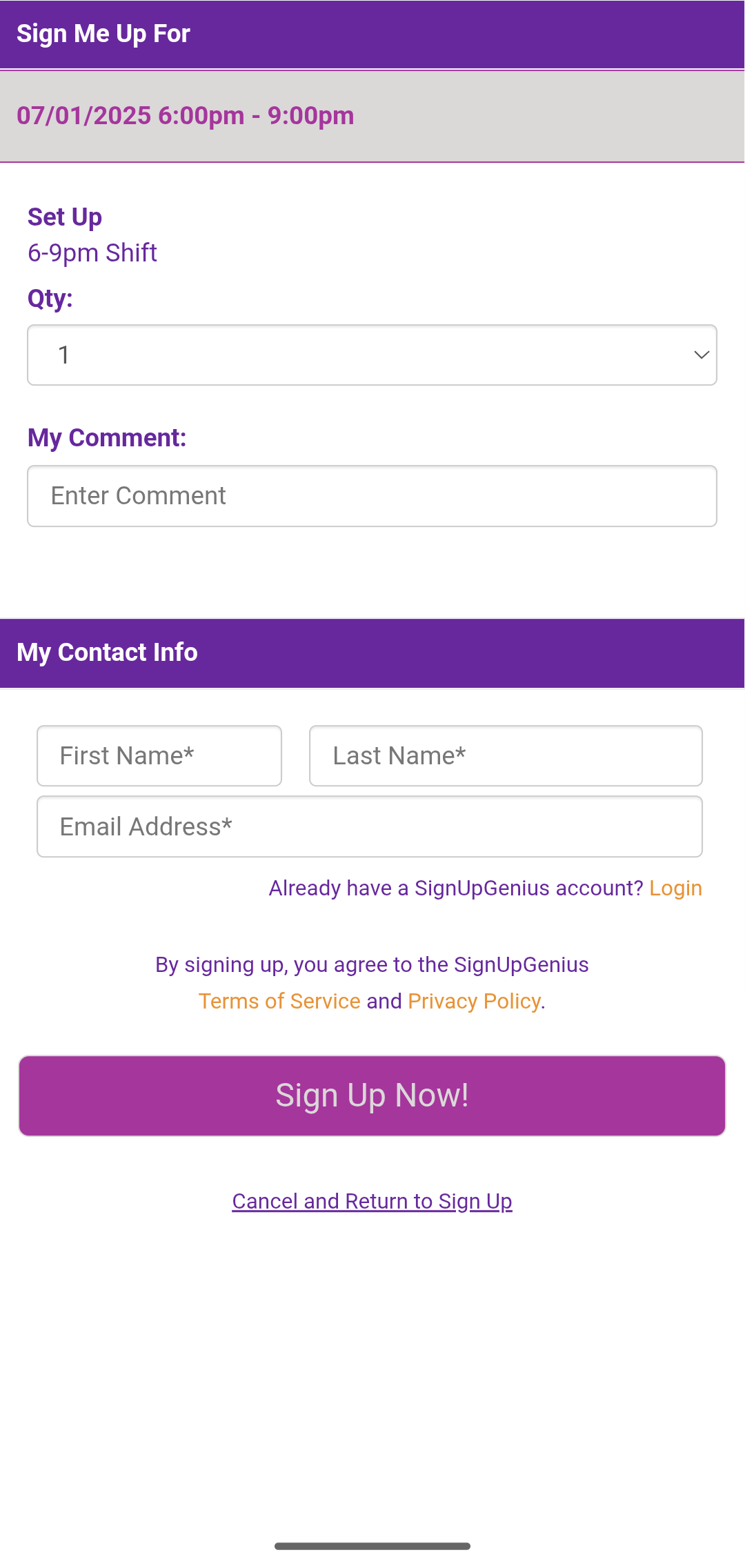Click the chevron arrow in Qty selector
The image size is (745, 1568).
tap(702, 355)
